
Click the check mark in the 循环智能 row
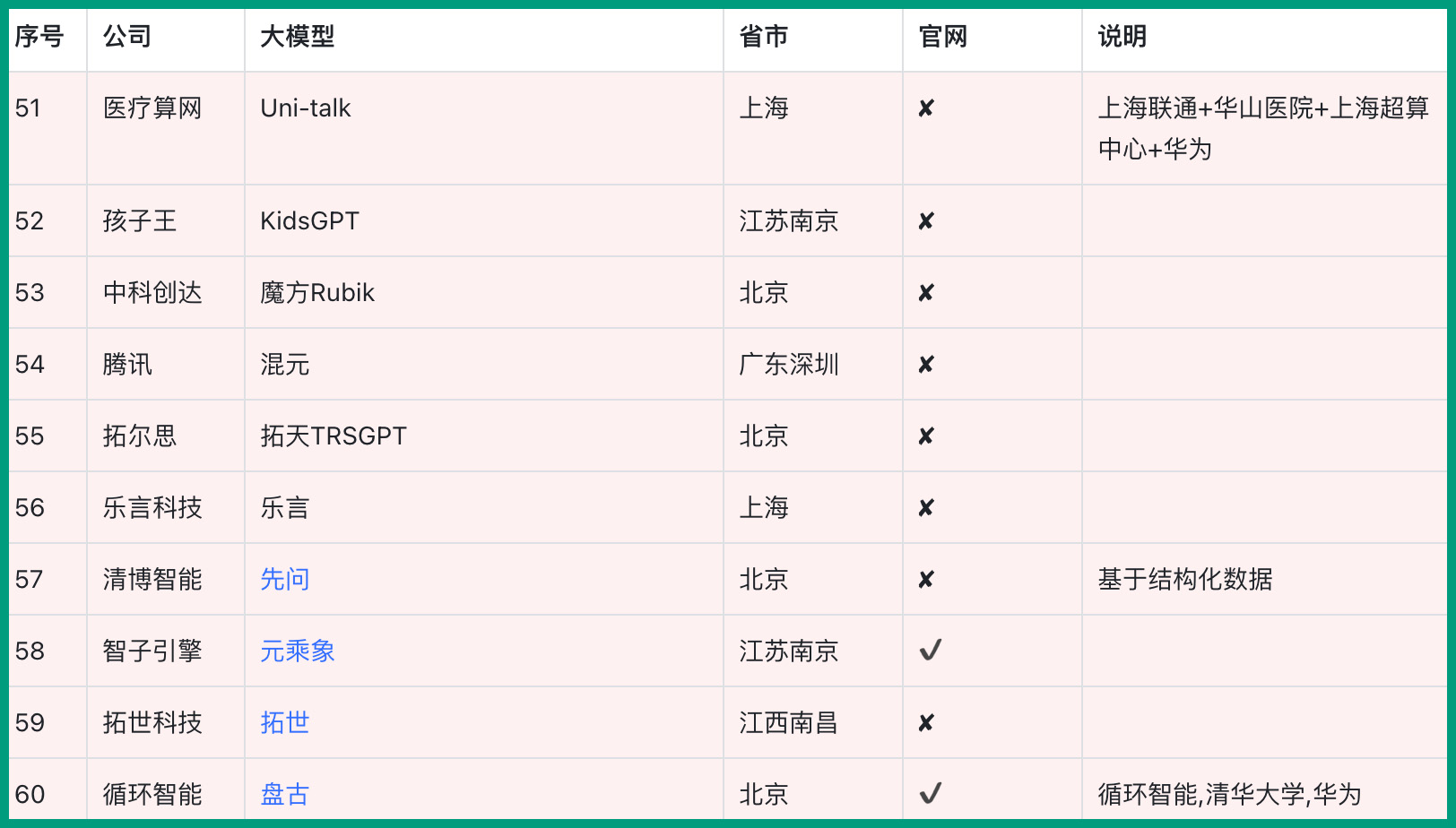930,794
